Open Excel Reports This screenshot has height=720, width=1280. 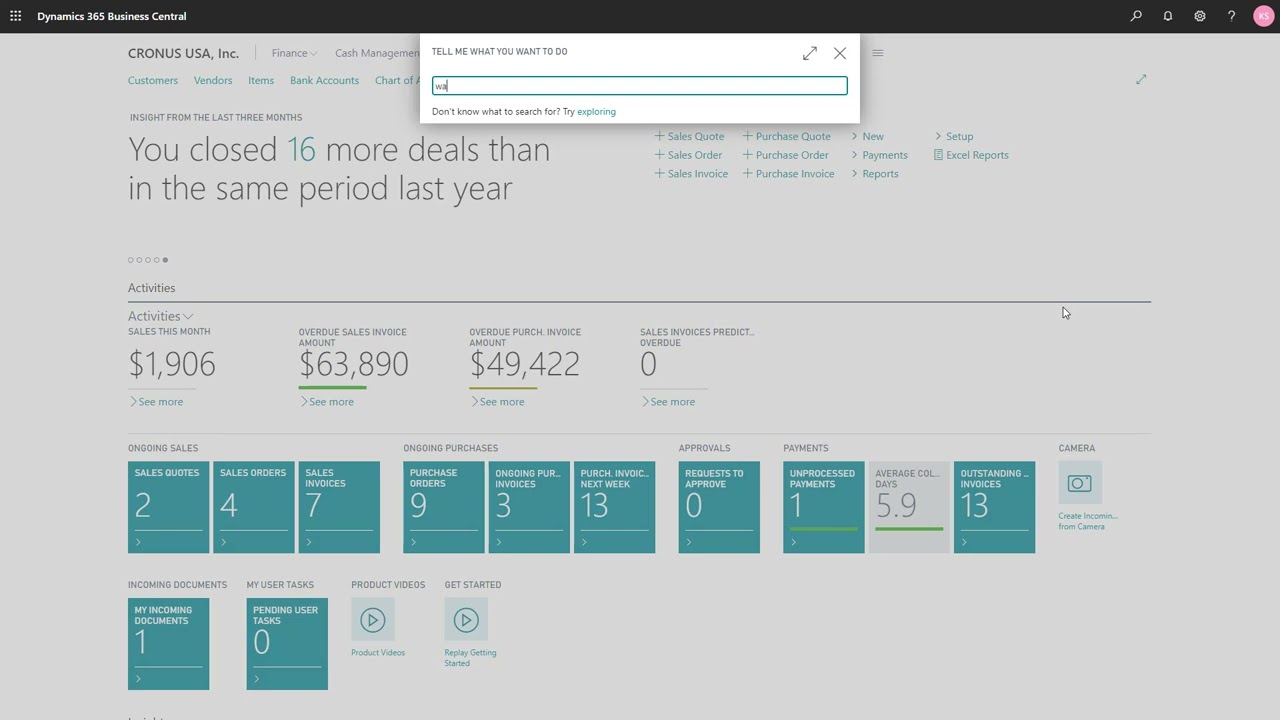(971, 155)
